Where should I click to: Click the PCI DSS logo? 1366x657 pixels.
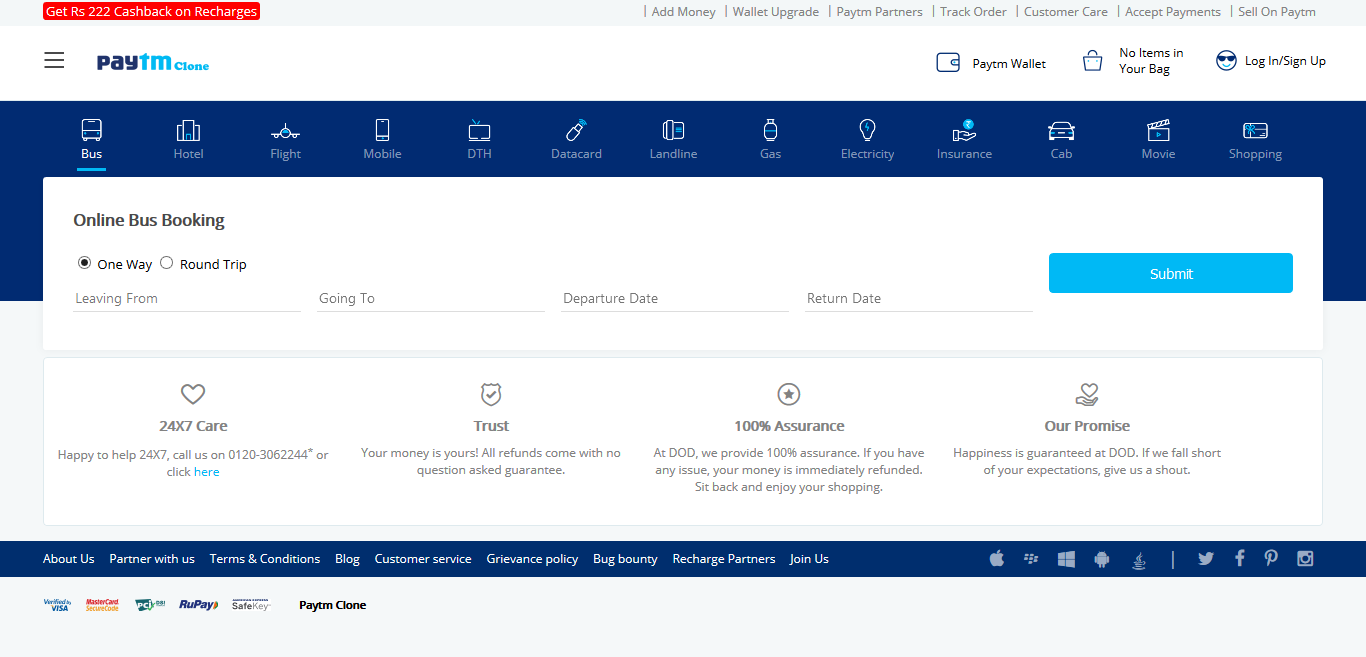pos(150,605)
